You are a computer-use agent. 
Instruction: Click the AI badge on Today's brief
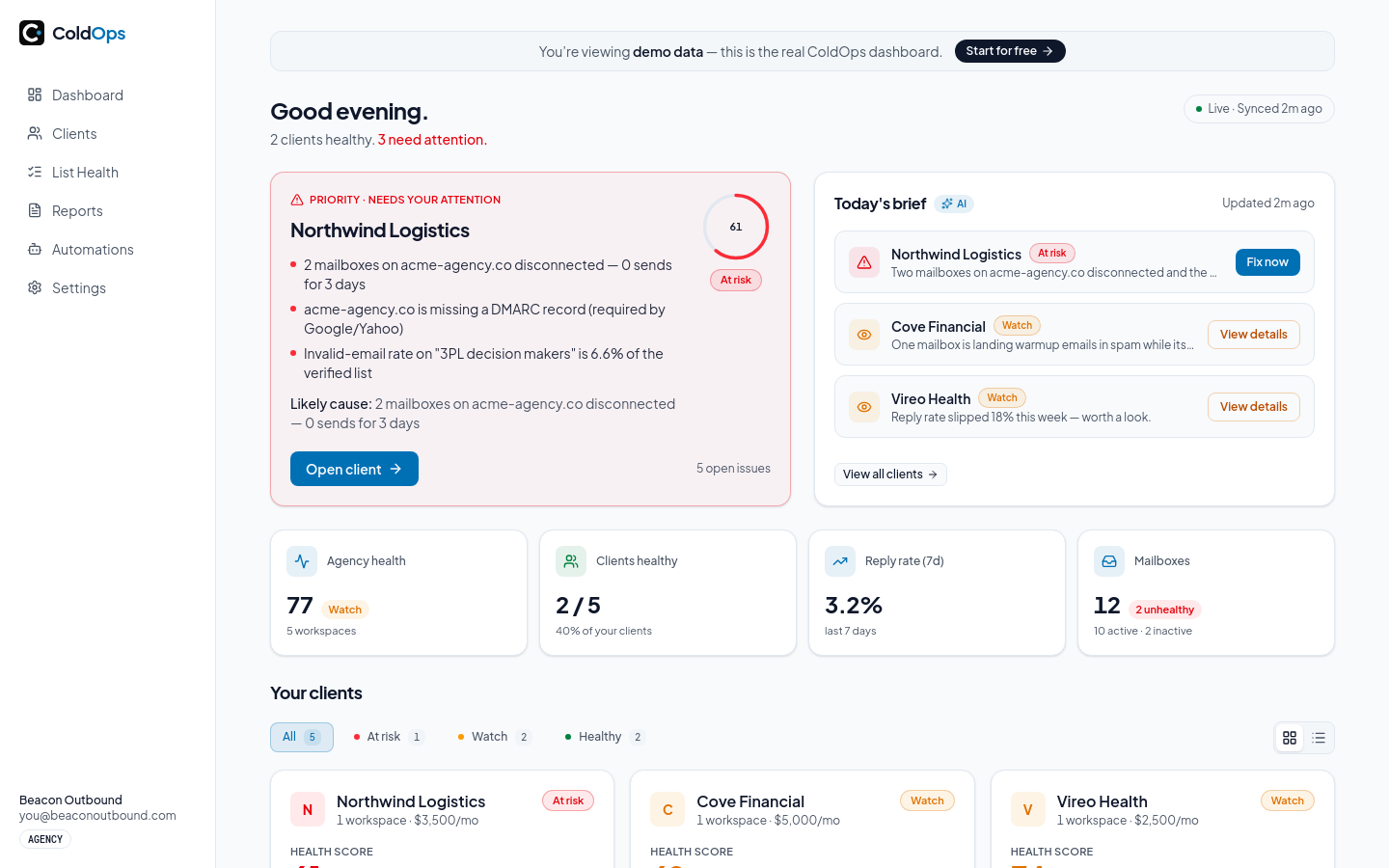coord(954,203)
